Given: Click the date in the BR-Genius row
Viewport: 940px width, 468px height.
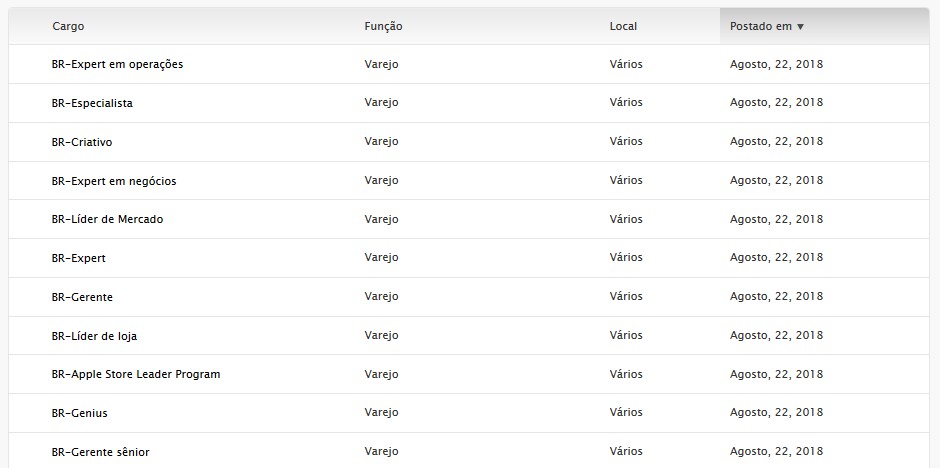Looking at the screenshot, I should pyautogui.click(x=776, y=413).
